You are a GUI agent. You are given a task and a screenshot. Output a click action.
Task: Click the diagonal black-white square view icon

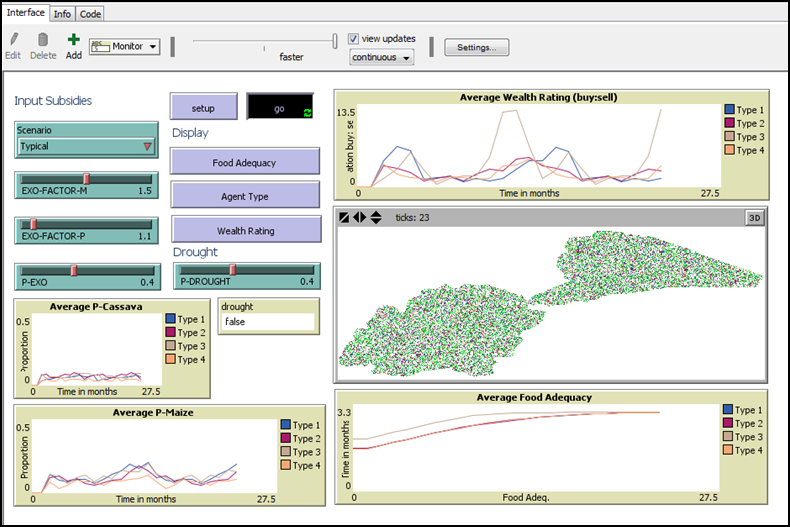pos(345,217)
